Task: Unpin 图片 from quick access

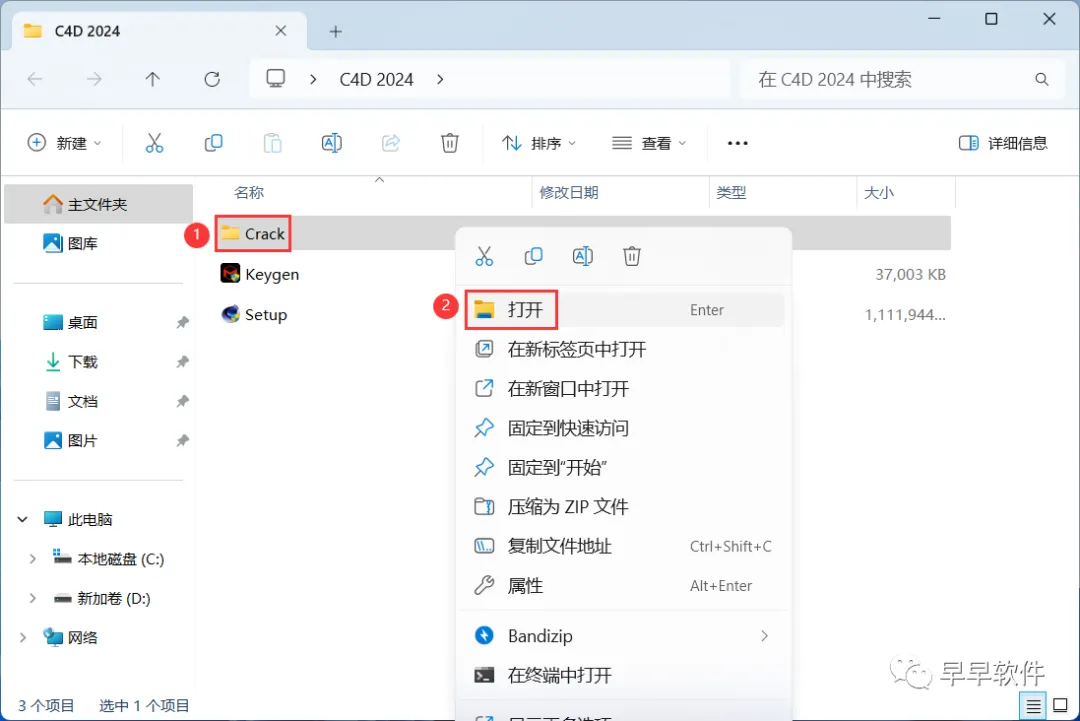Action: 183,441
